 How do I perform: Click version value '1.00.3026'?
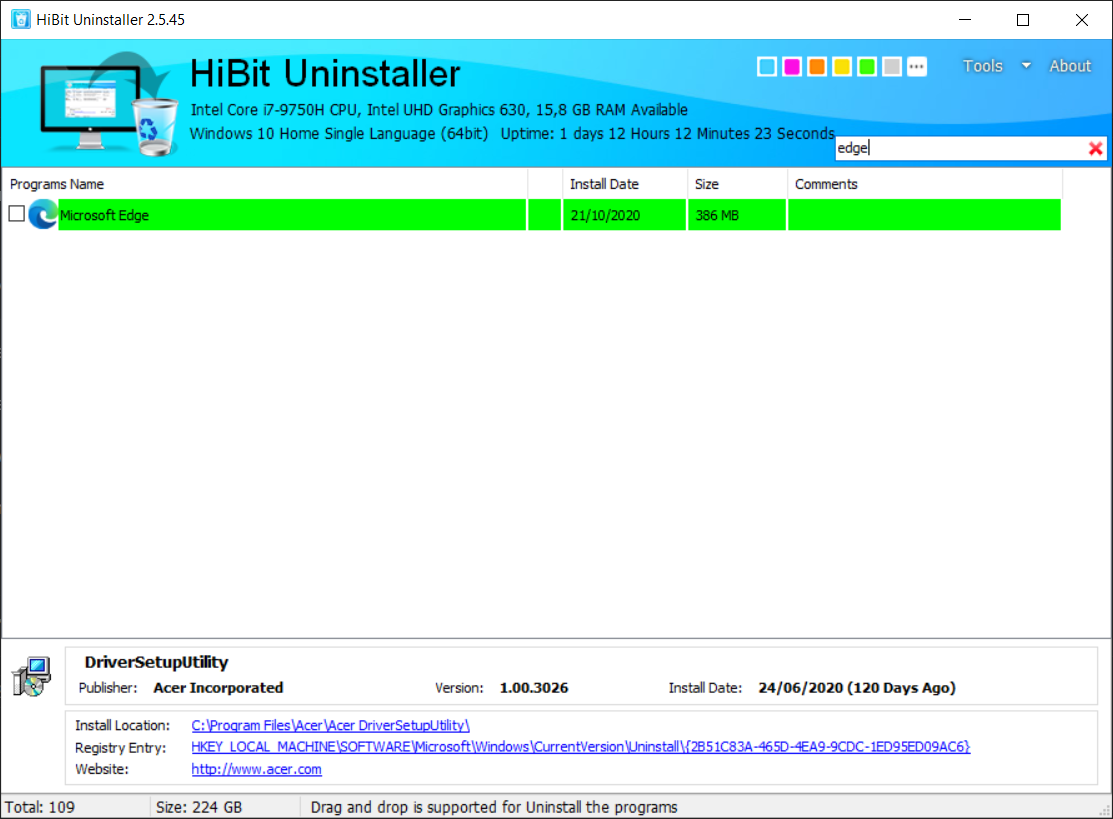(534, 688)
